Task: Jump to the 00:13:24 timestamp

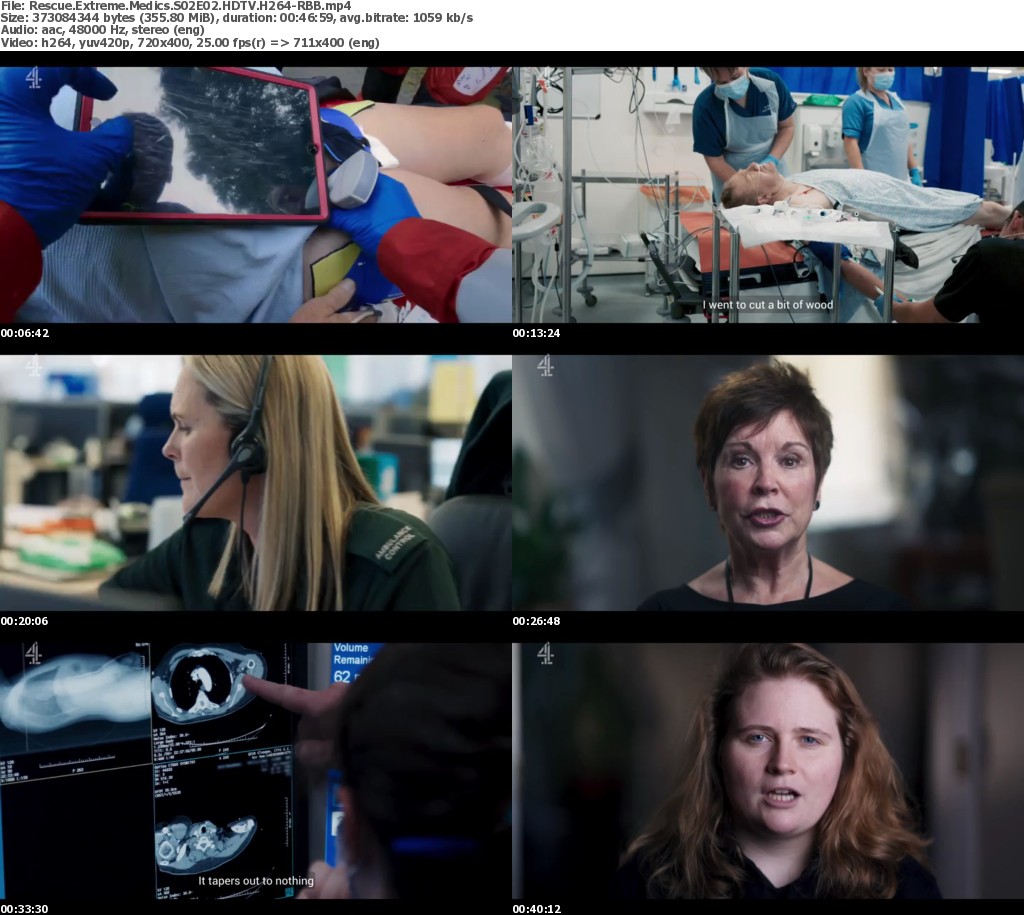Action: point(536,333)
